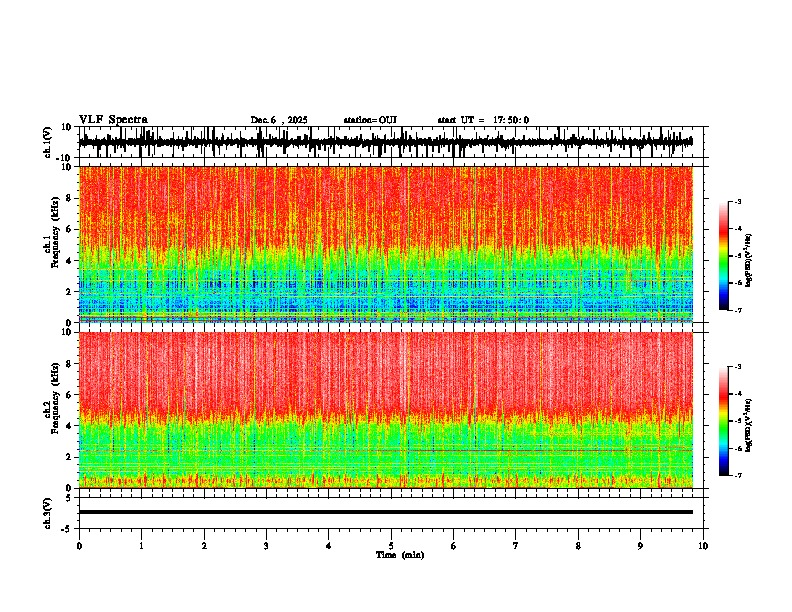
Task: Click the time axis tick label "3"
Action: coord(266,546)
